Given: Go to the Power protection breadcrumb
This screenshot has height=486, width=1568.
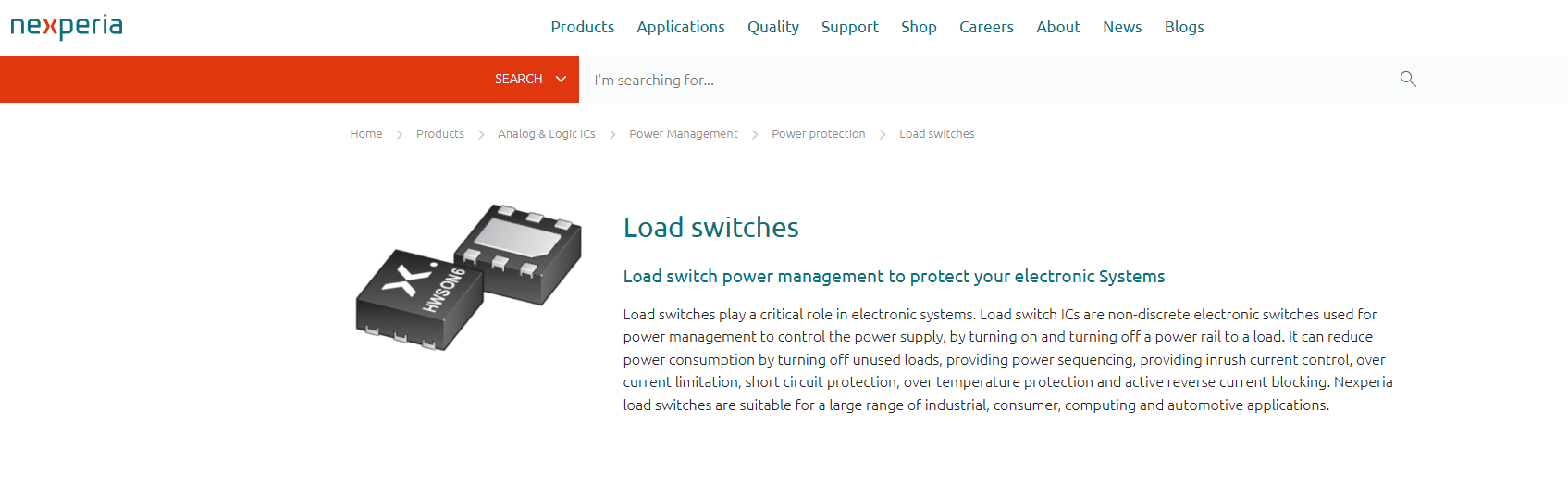Looking at the screenshot, I should (x=819, y=134).
